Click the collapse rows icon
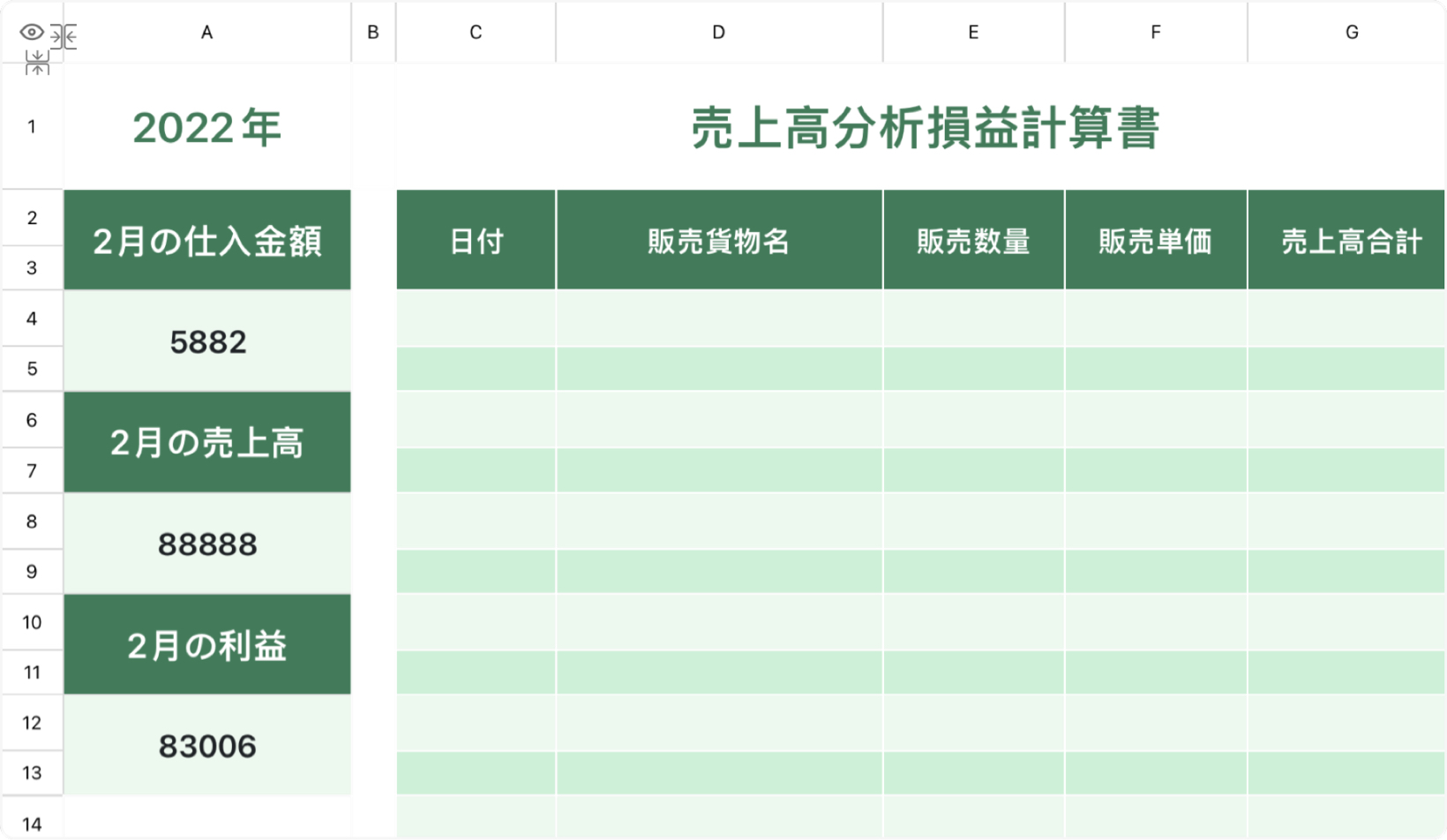1447x840 pixels. (37, 63)
